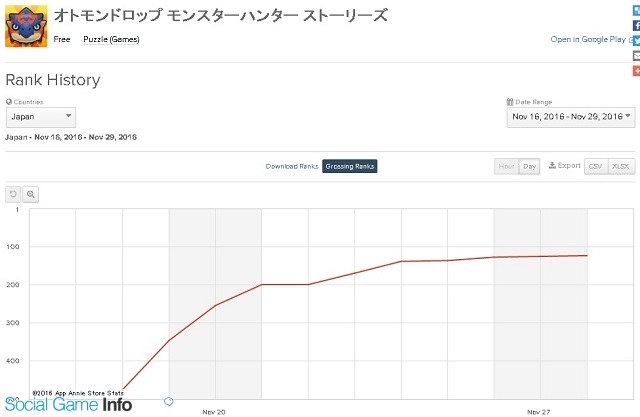Click the speech bubble event marker on the chart axis
Image resolution: width=640 pixels, height=417 pixels.
coord(169,402)
